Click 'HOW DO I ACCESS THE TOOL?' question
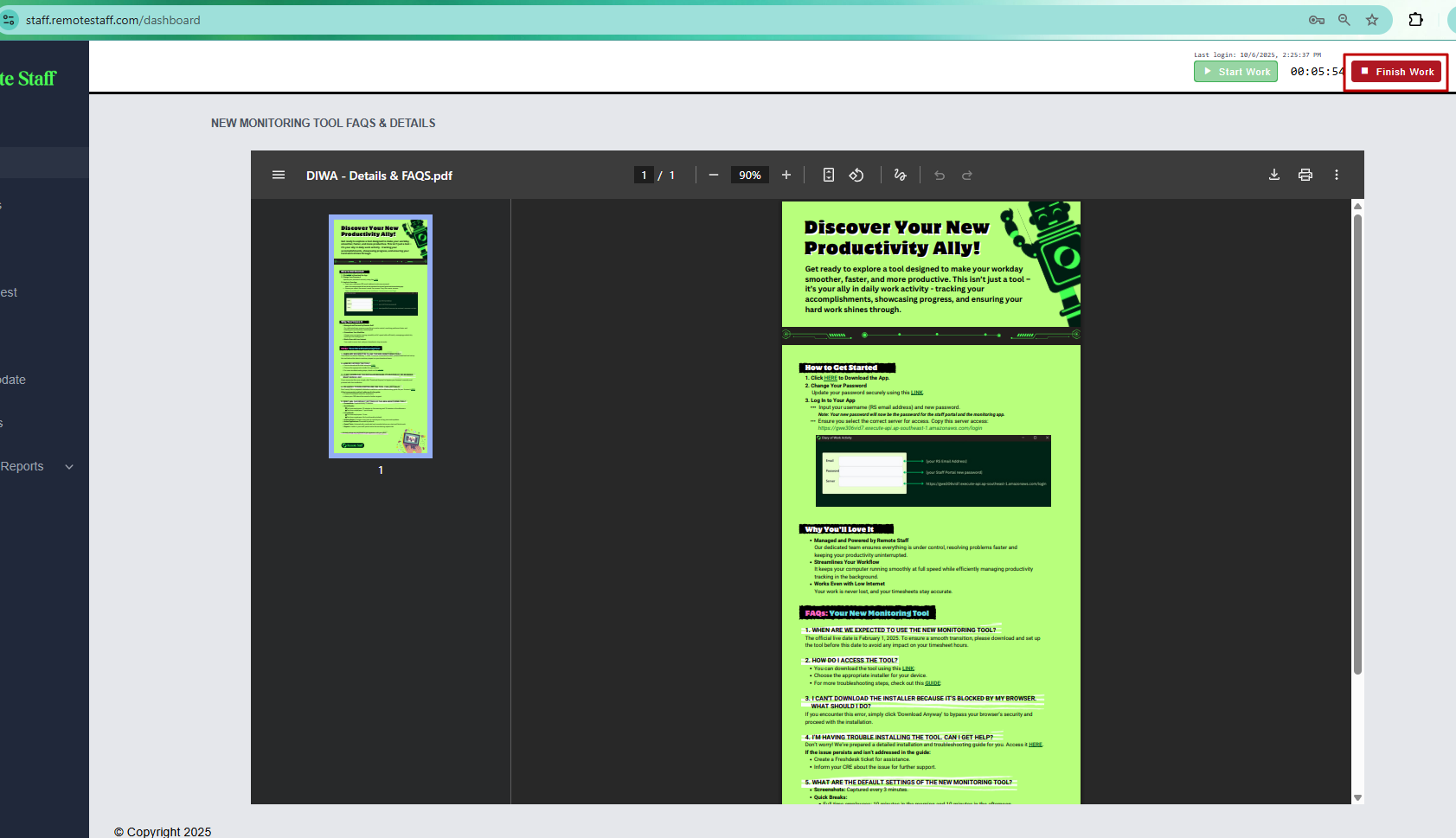The image size is (1456, 838). point(851,661)
